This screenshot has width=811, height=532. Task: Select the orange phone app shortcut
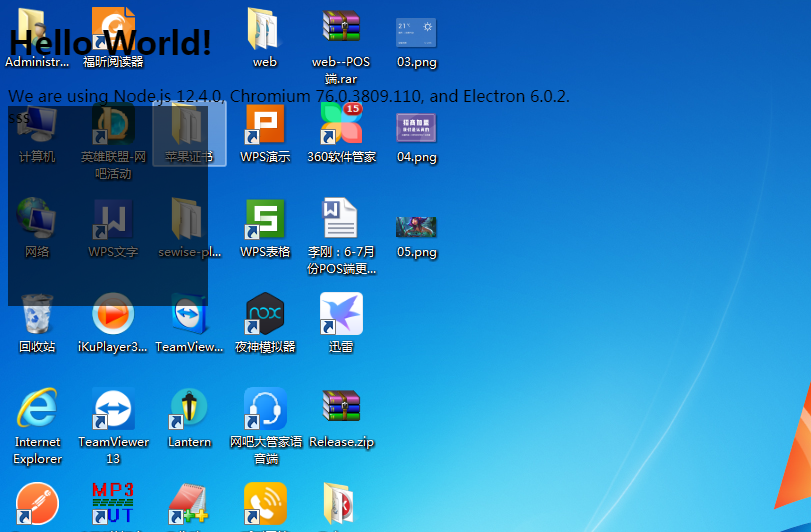[x=265, y=504]
